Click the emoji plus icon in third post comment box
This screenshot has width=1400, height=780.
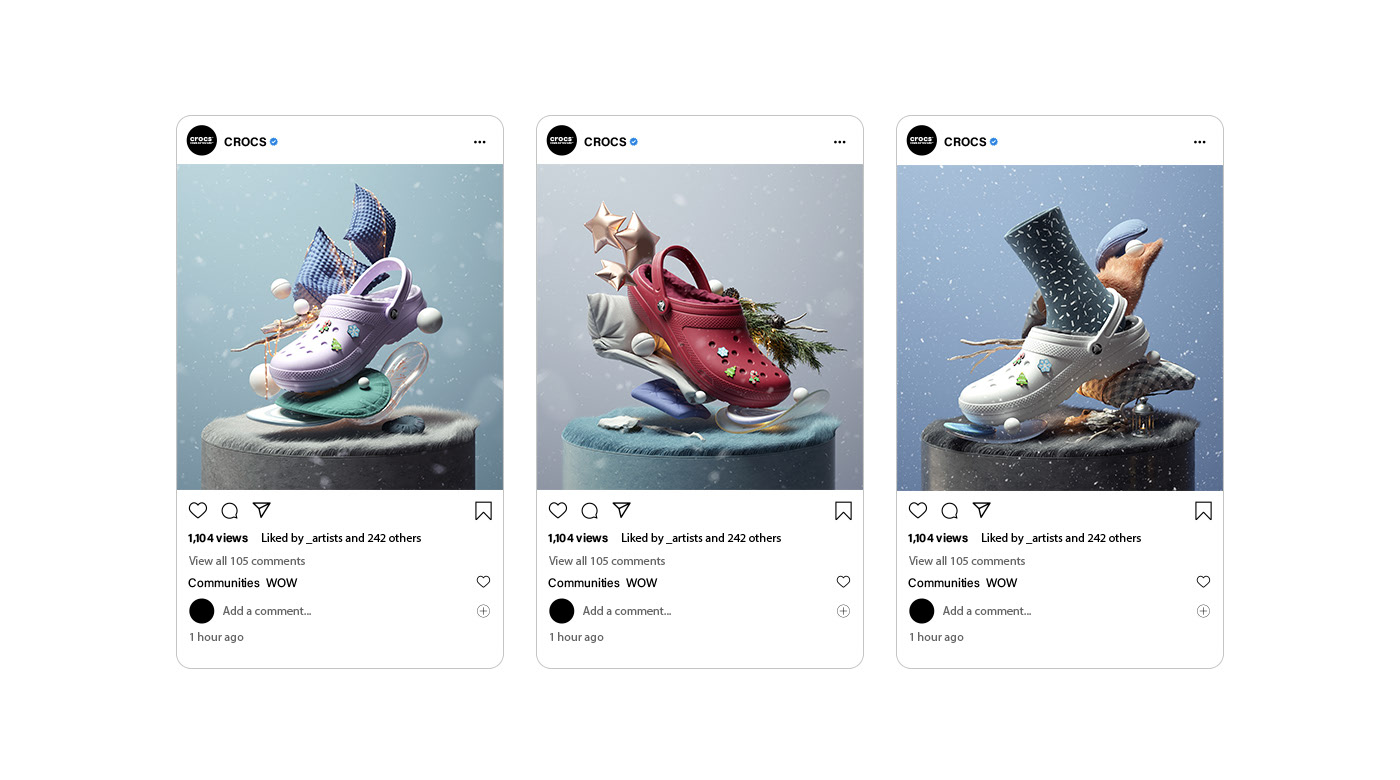click(1203, 611)
